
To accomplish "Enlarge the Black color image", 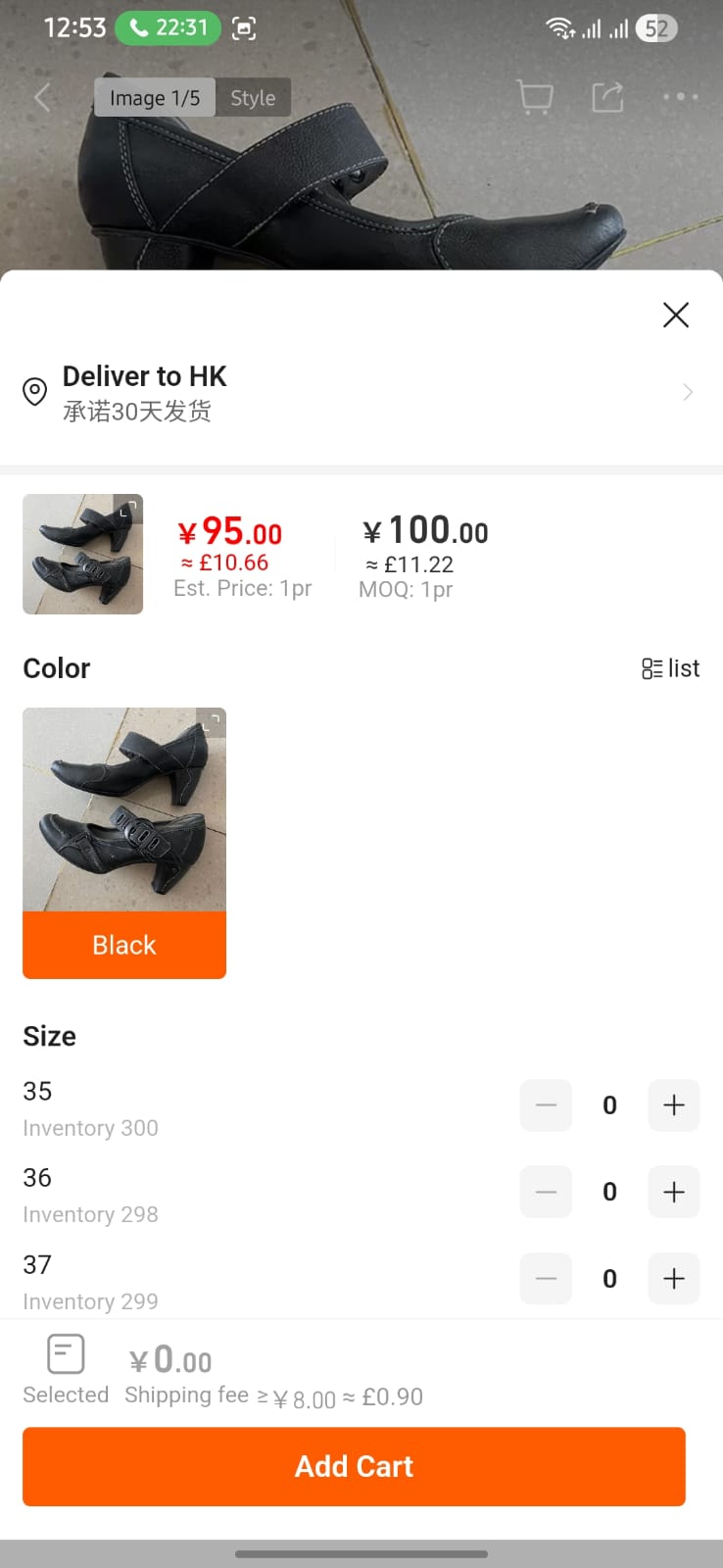I will tap(212, 722).
